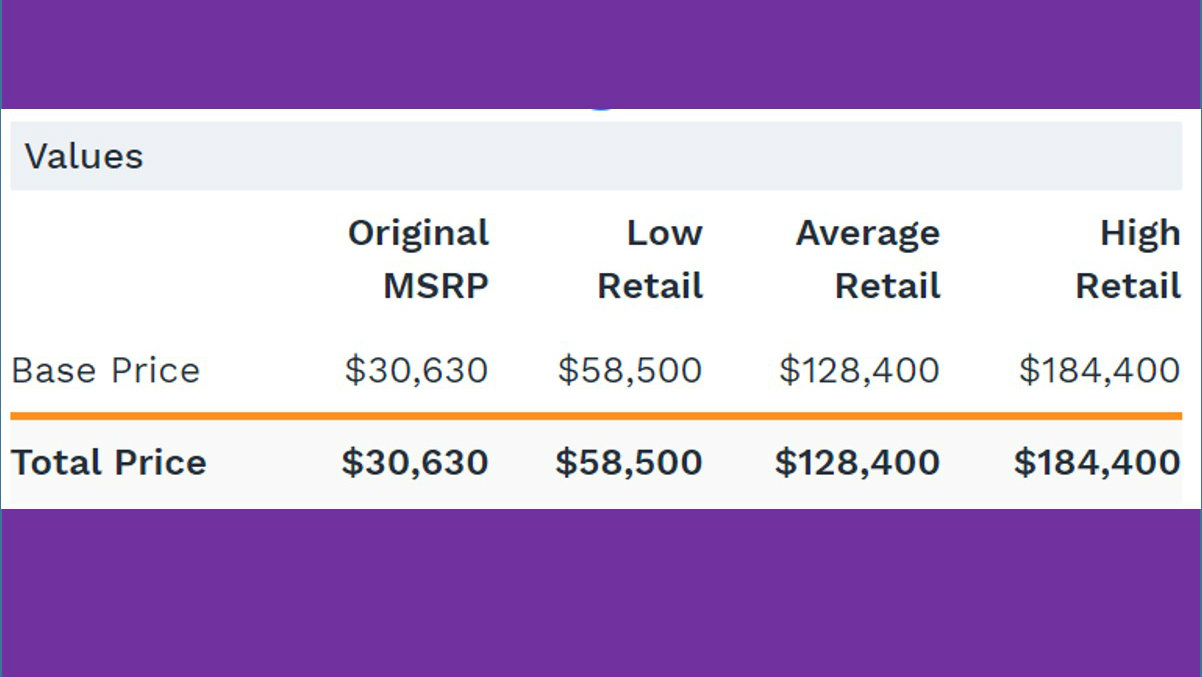Click bold Total Price Original MSRP $30,630
The width and height of the screenshot is (1202, 677).
415,463
